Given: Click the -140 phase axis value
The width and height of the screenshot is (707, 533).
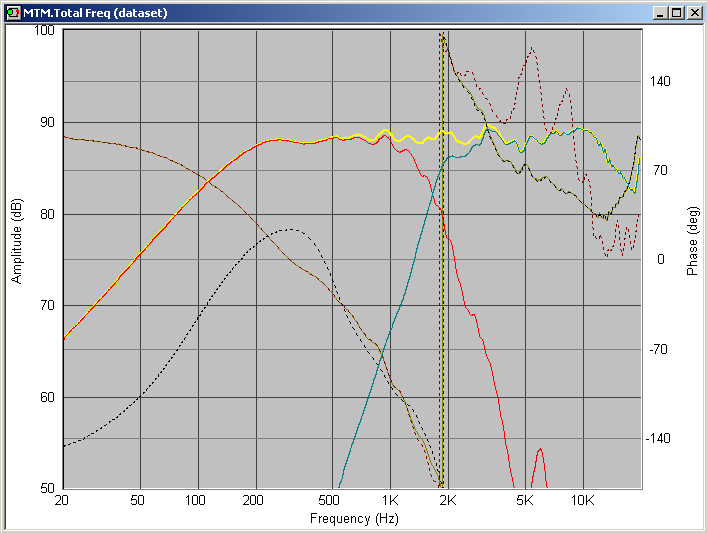Looking at the screenshot, I should (658, 438).
